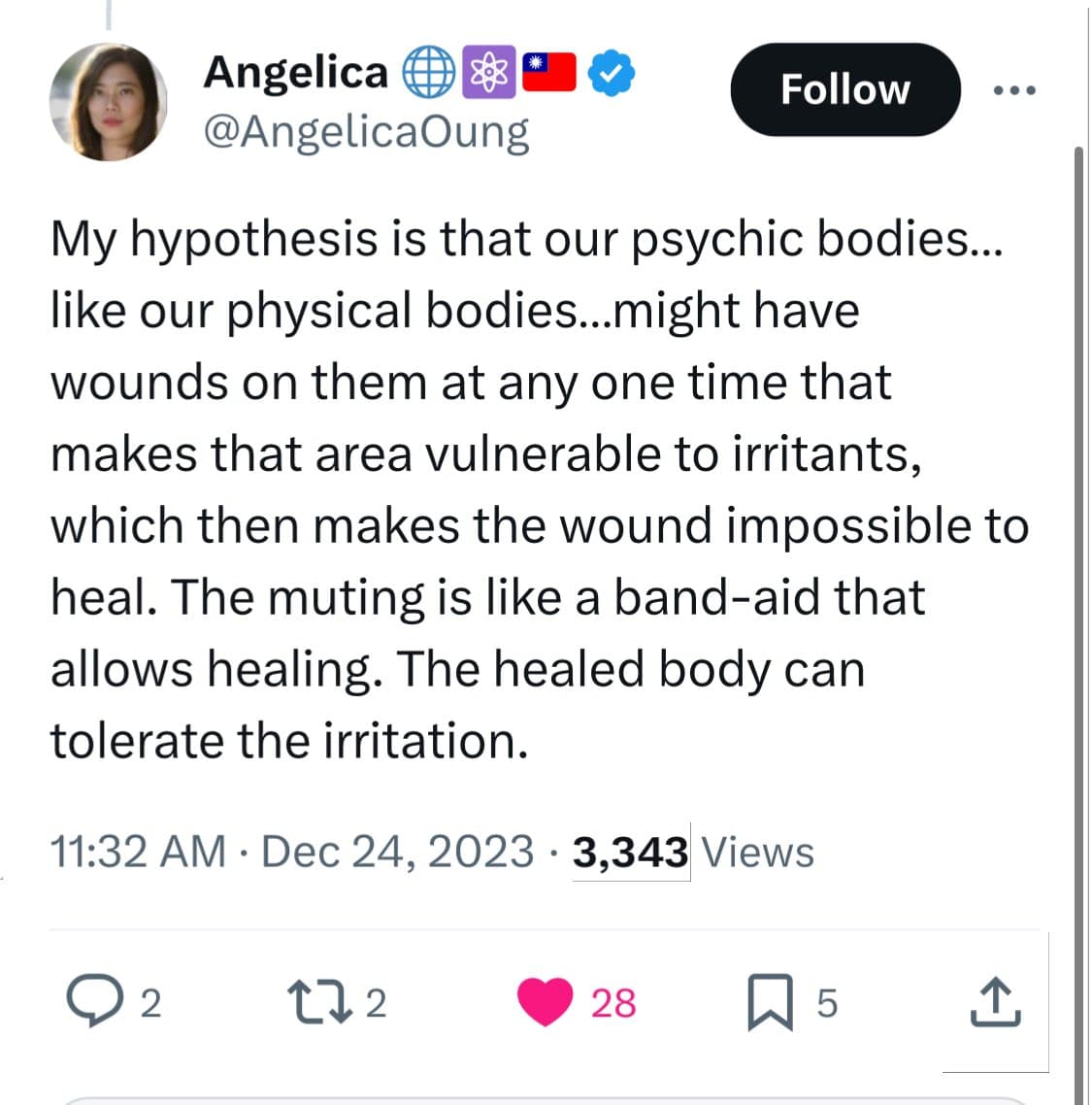Click the like count number 28
This screenshot has width=1092, height=1105.
coord(612,1003)
